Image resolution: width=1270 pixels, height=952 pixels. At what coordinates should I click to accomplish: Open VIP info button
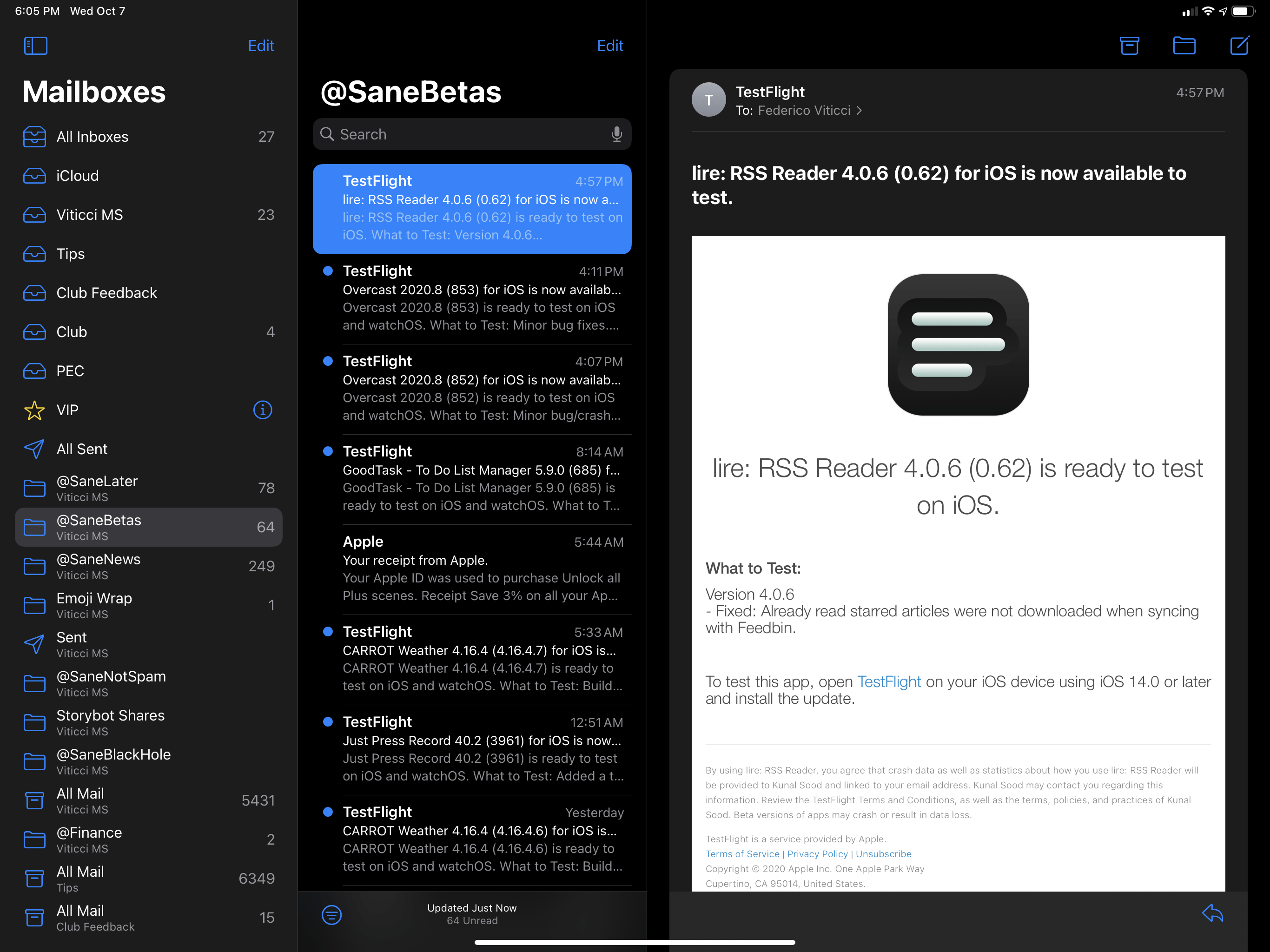click(262, 410)
